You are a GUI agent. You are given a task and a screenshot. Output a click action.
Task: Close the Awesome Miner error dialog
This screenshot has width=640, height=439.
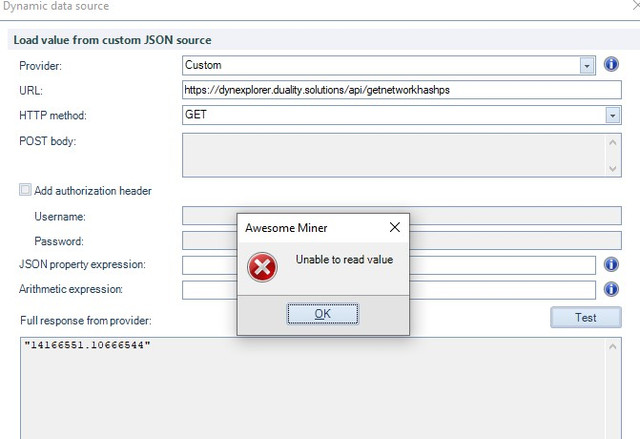pos(395,227)
